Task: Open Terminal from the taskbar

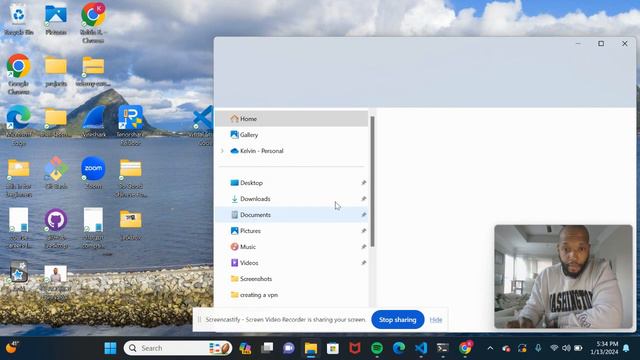Action: [442, 348]
